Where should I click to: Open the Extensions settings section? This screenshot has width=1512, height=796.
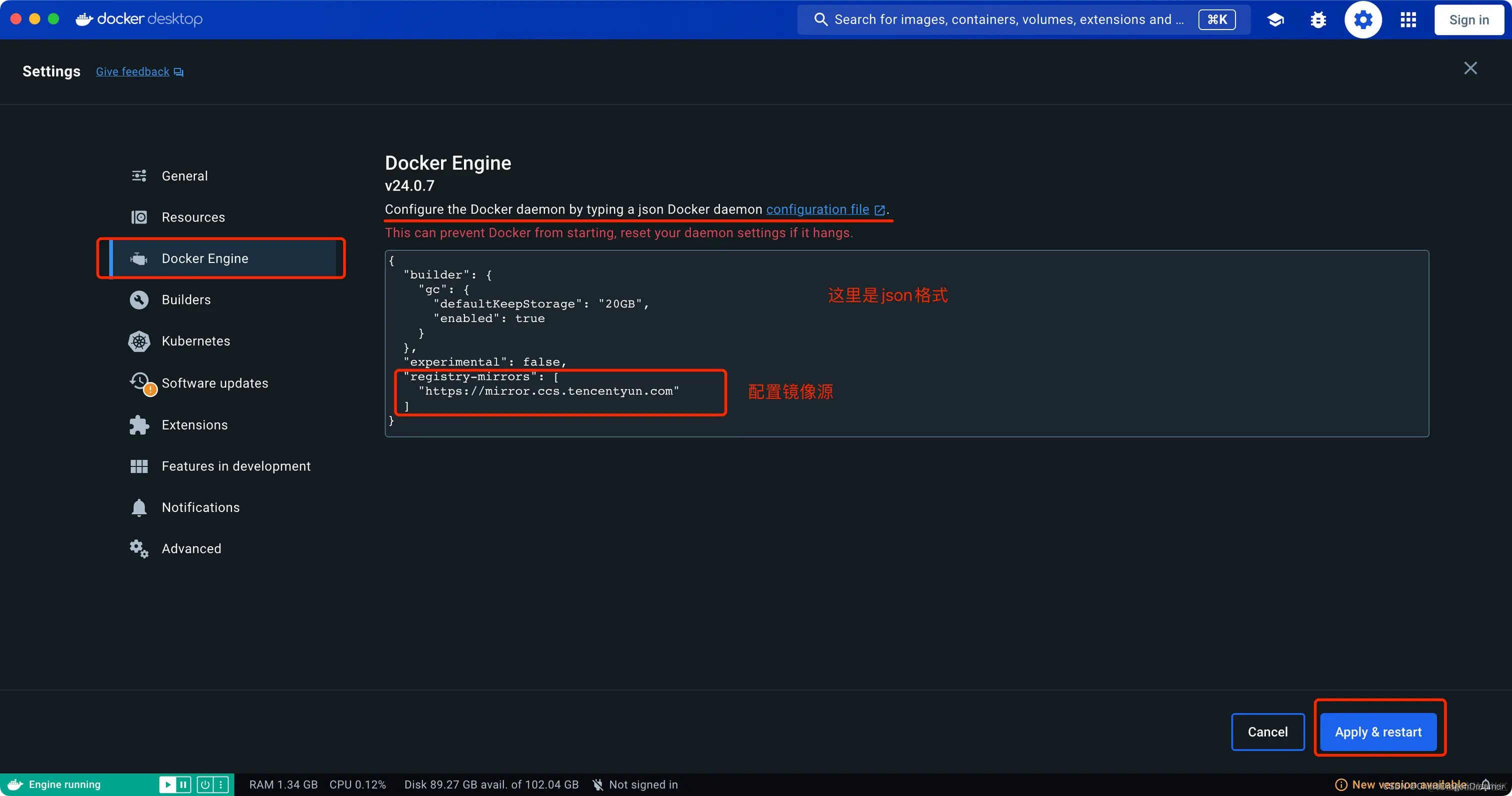click(x=194, y=425)
